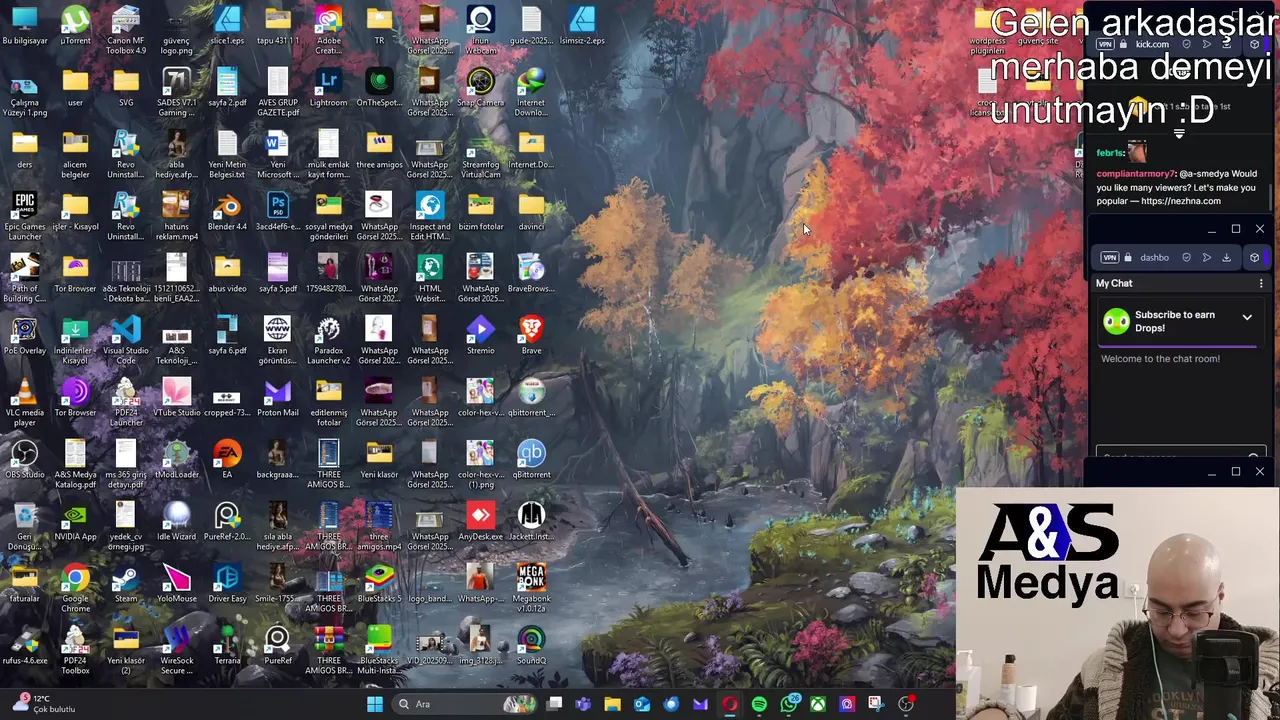
Task: Select the Visual Studio Code icon
Action: [126, 340]
